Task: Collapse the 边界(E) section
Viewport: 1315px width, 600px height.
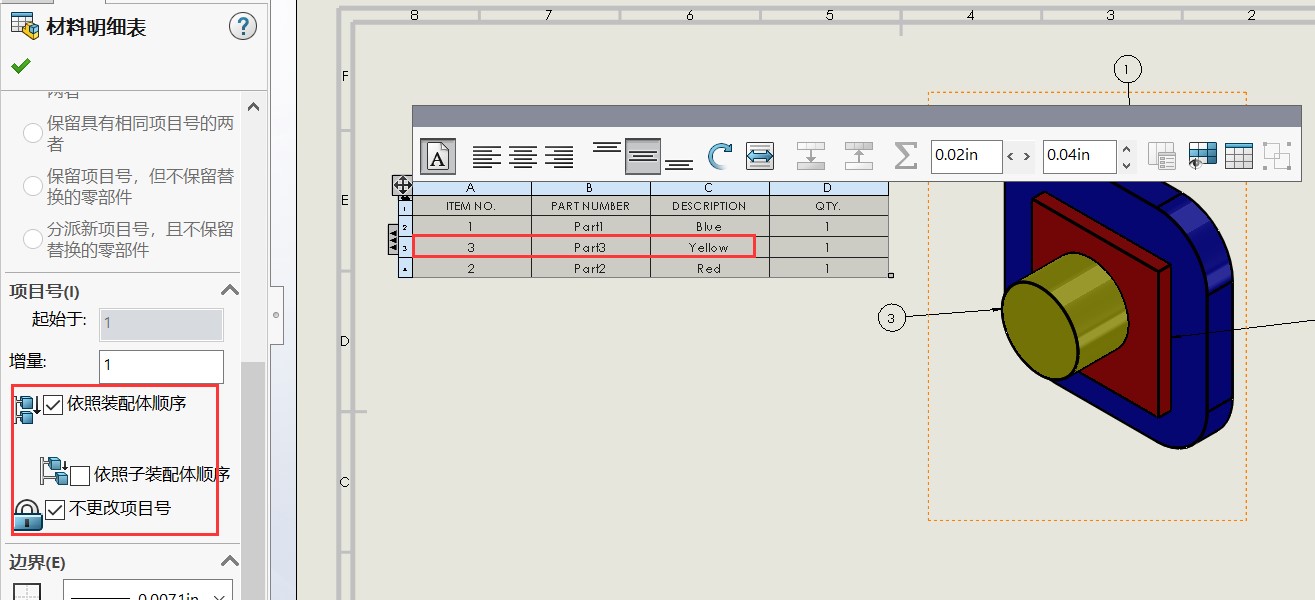Action: point(229,562)
